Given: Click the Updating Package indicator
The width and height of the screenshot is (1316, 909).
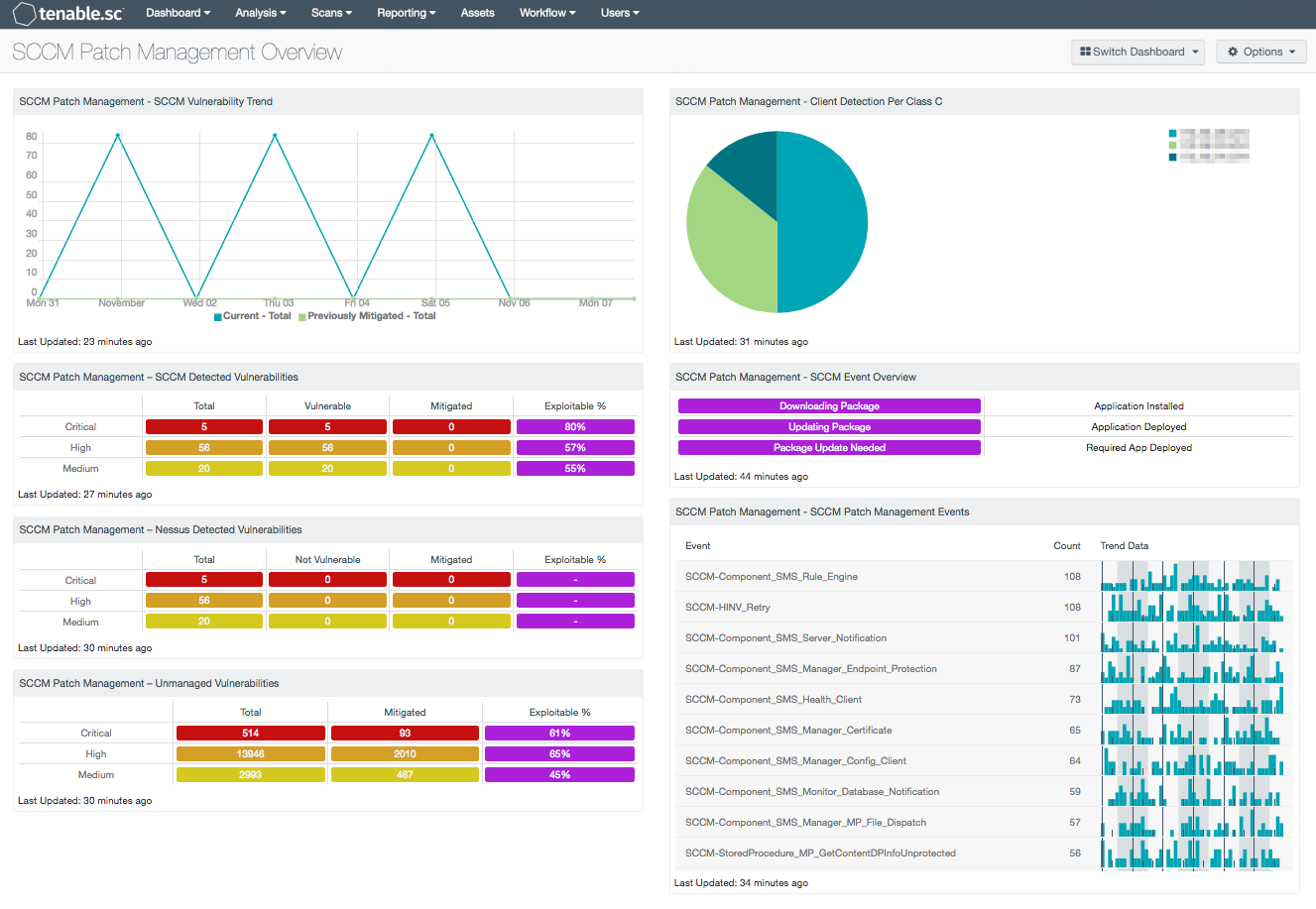Looking at the screenshot, I should [x=829, y=427].
